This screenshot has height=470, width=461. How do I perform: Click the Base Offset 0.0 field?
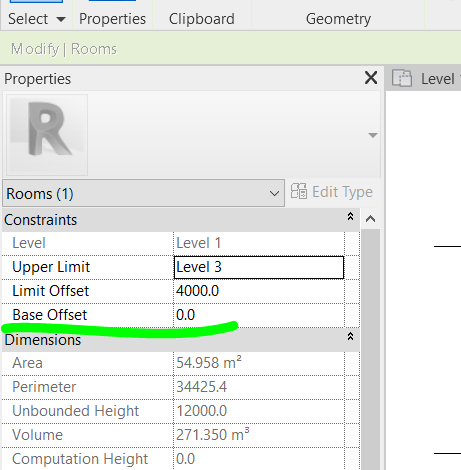(x=259, y=315)
